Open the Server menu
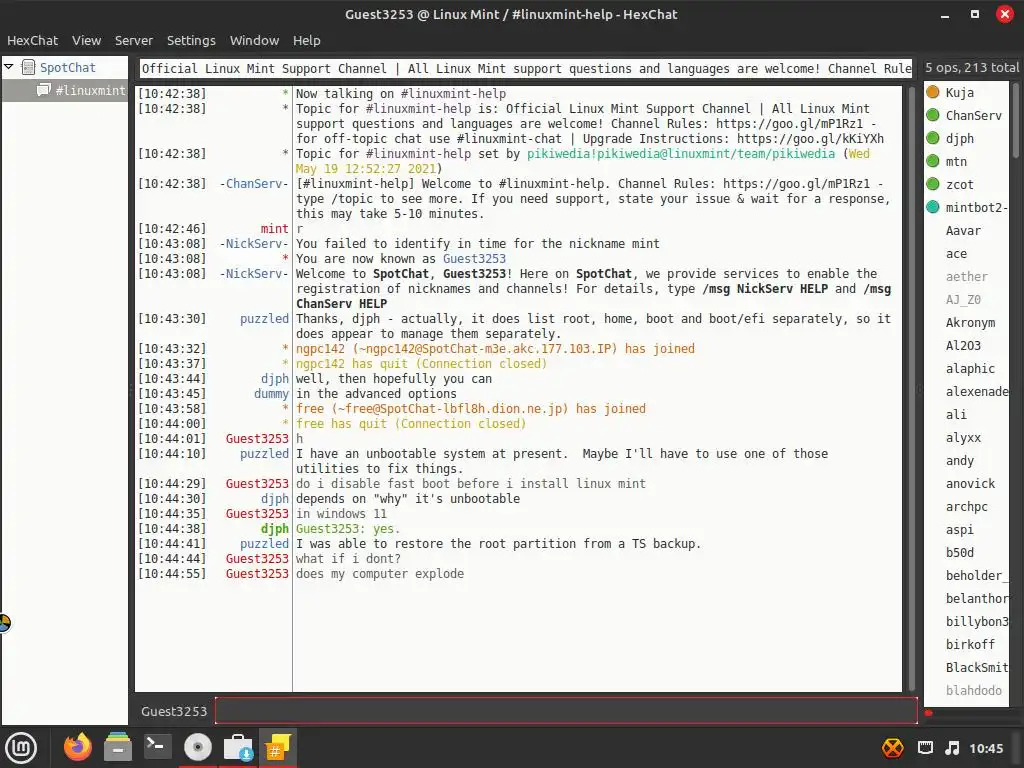1024x768 pixels. 133,40
